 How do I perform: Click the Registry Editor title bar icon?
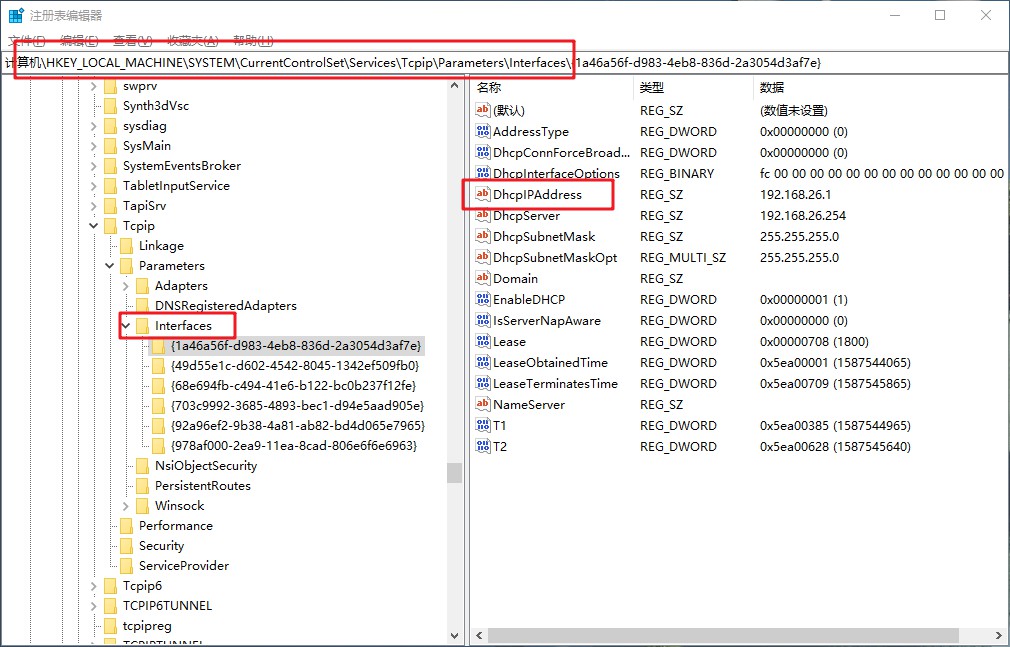(x=12, y=14)
